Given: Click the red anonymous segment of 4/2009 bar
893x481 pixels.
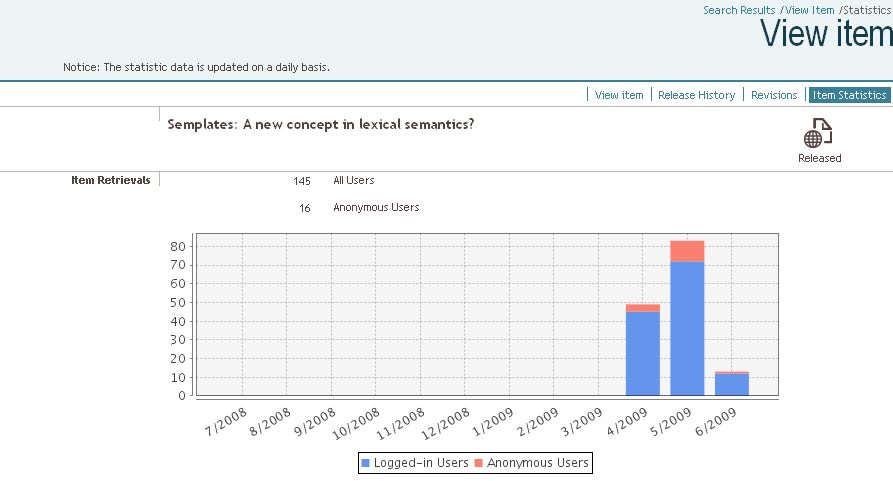Looking at the screenshot, I should (642, 308).
